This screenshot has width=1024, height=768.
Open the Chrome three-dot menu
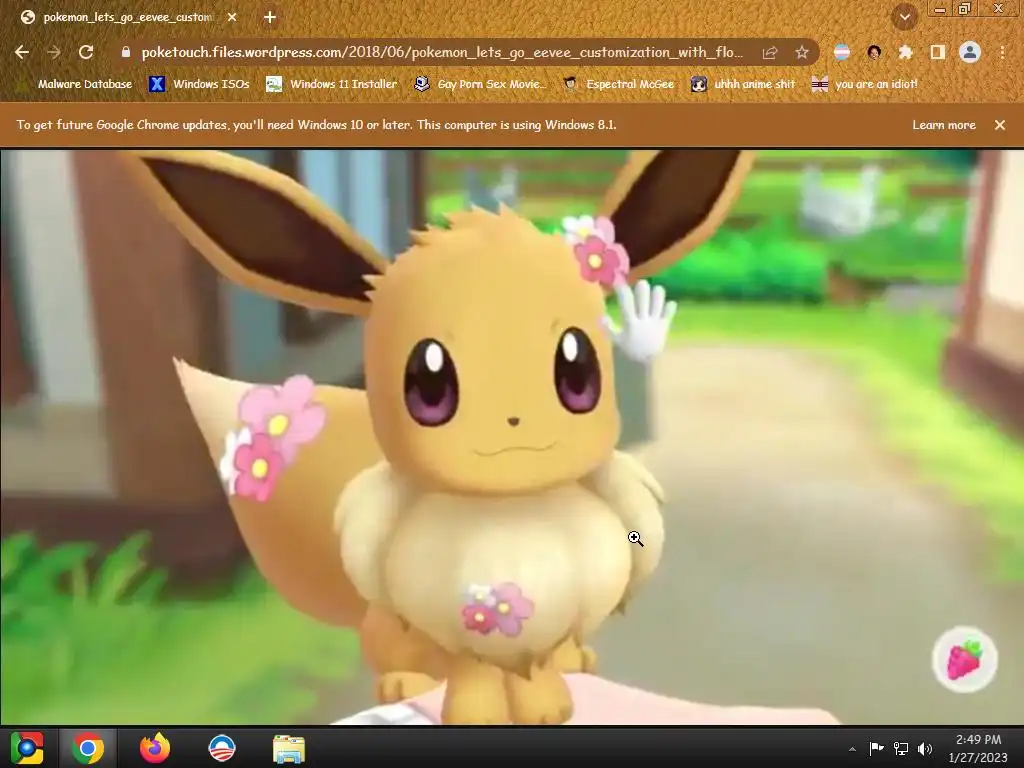click(x=1002, y=52)
